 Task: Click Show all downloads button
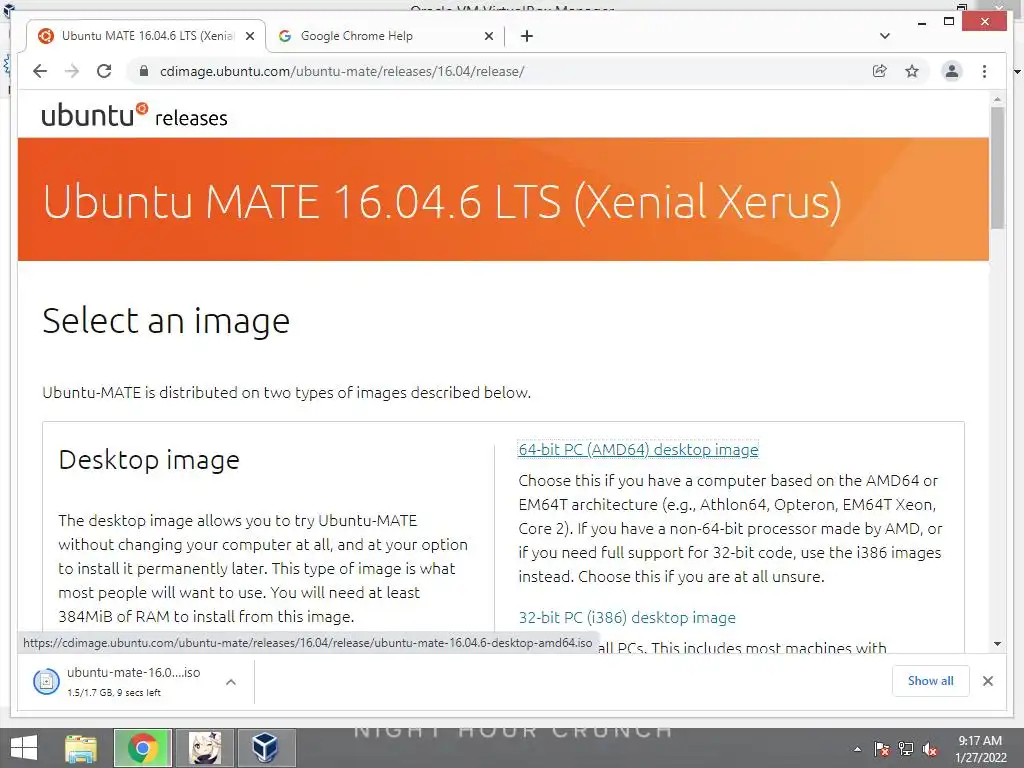930,680
